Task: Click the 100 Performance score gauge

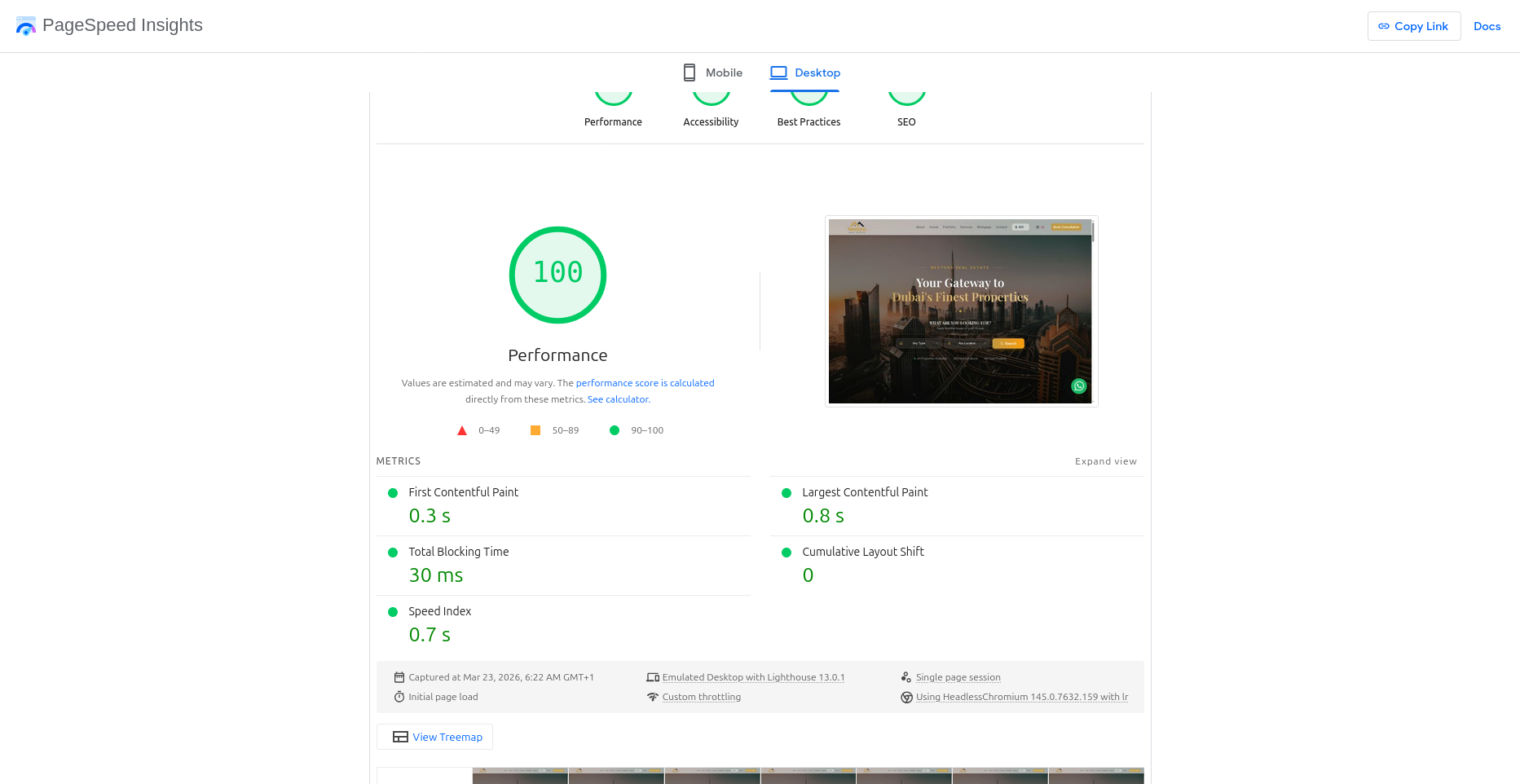Action: tap(557, 275)
